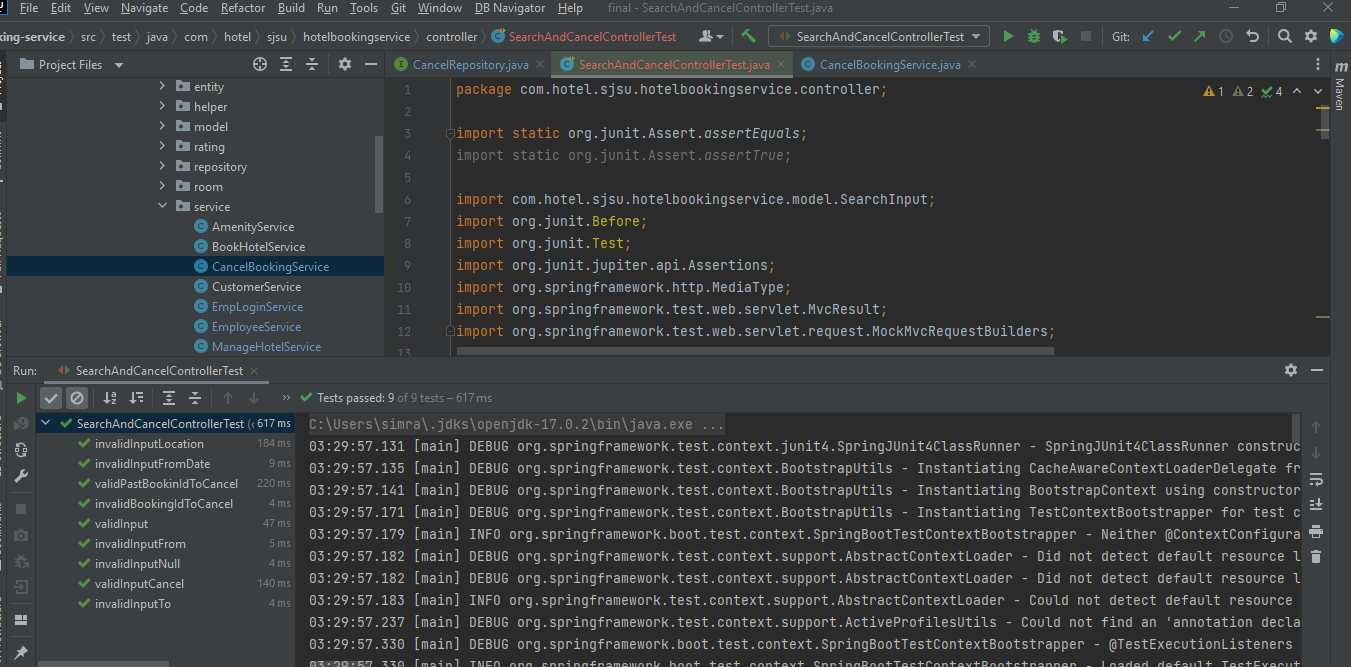Rerun the tests with green play icon
The image size is (1351, 667).
[20, 397]
